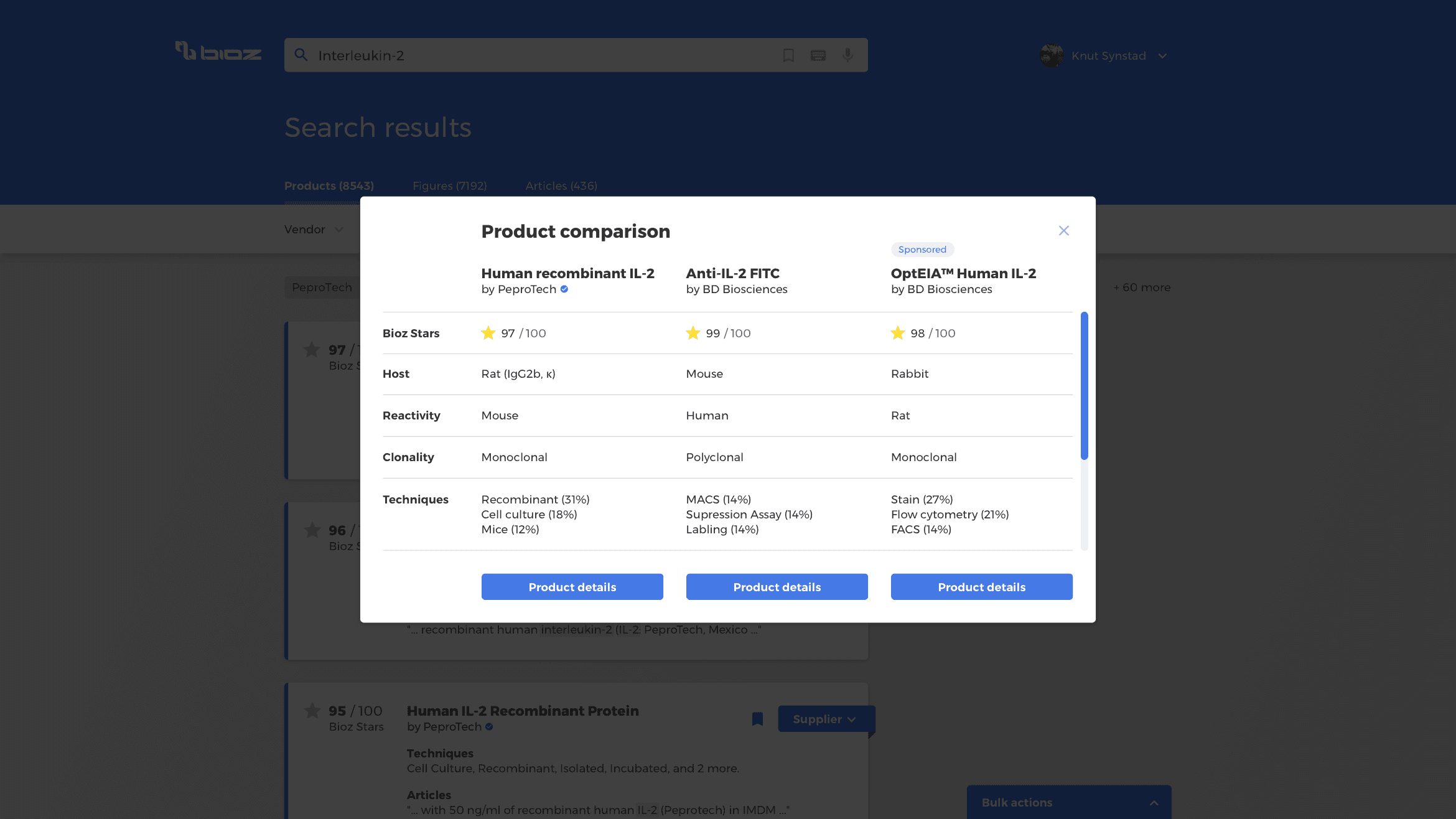The width and height of the screenshot is (1456, 819).
Task: Switch to the Figures (7192) tab
Action: (x=449, y=185)
